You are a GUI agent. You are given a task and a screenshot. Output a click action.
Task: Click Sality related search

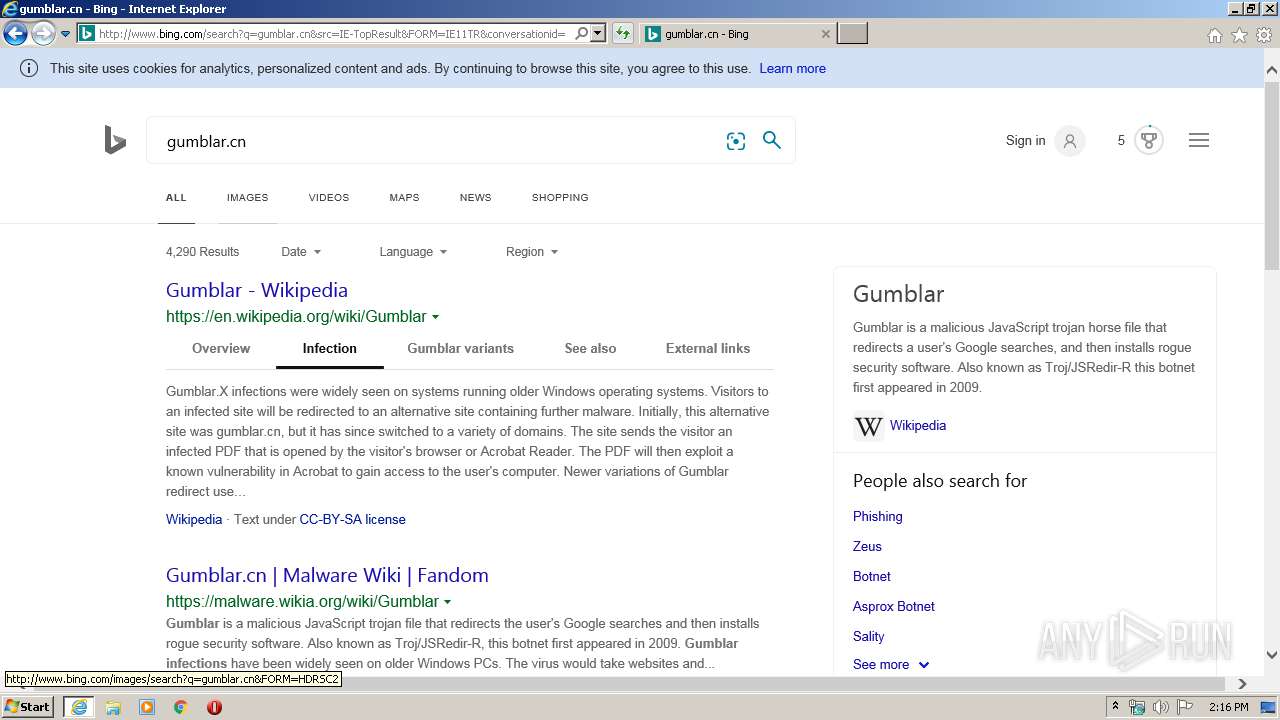[x=869, y=636]
